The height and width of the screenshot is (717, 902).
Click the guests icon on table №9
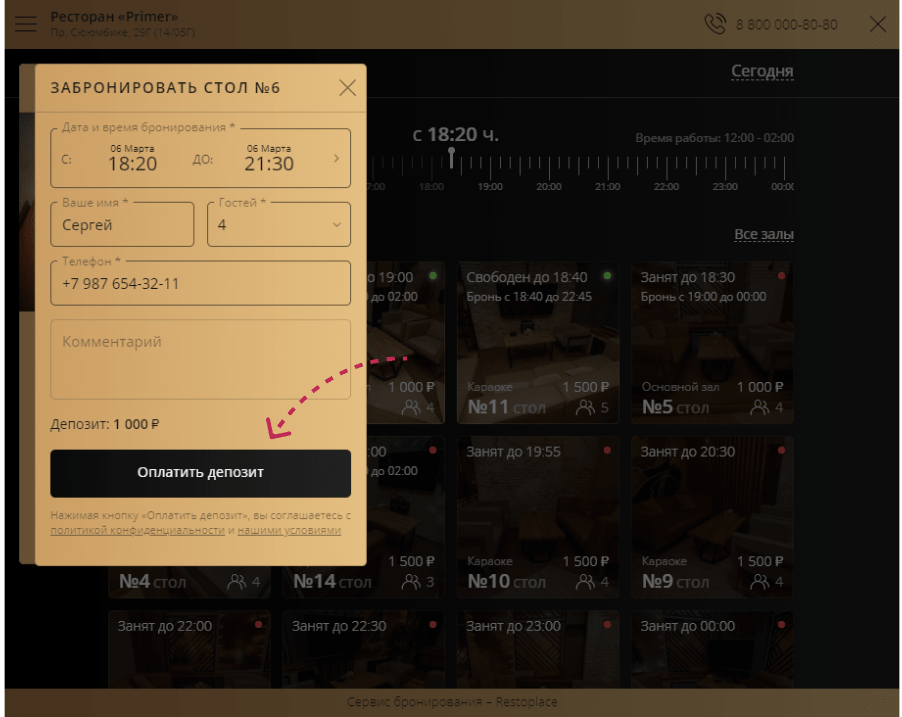pos(759,582)
